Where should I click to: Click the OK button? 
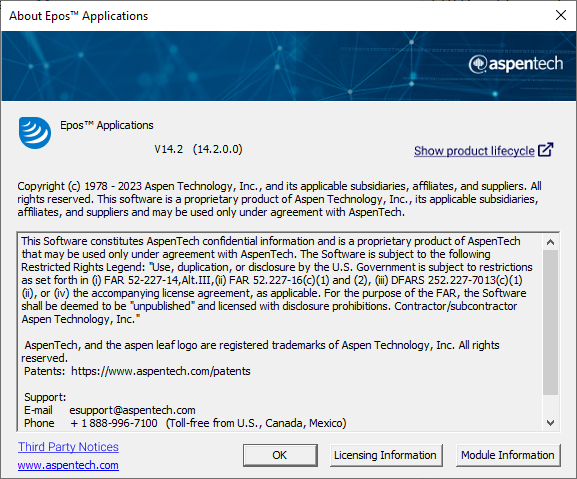click(280, 455)
